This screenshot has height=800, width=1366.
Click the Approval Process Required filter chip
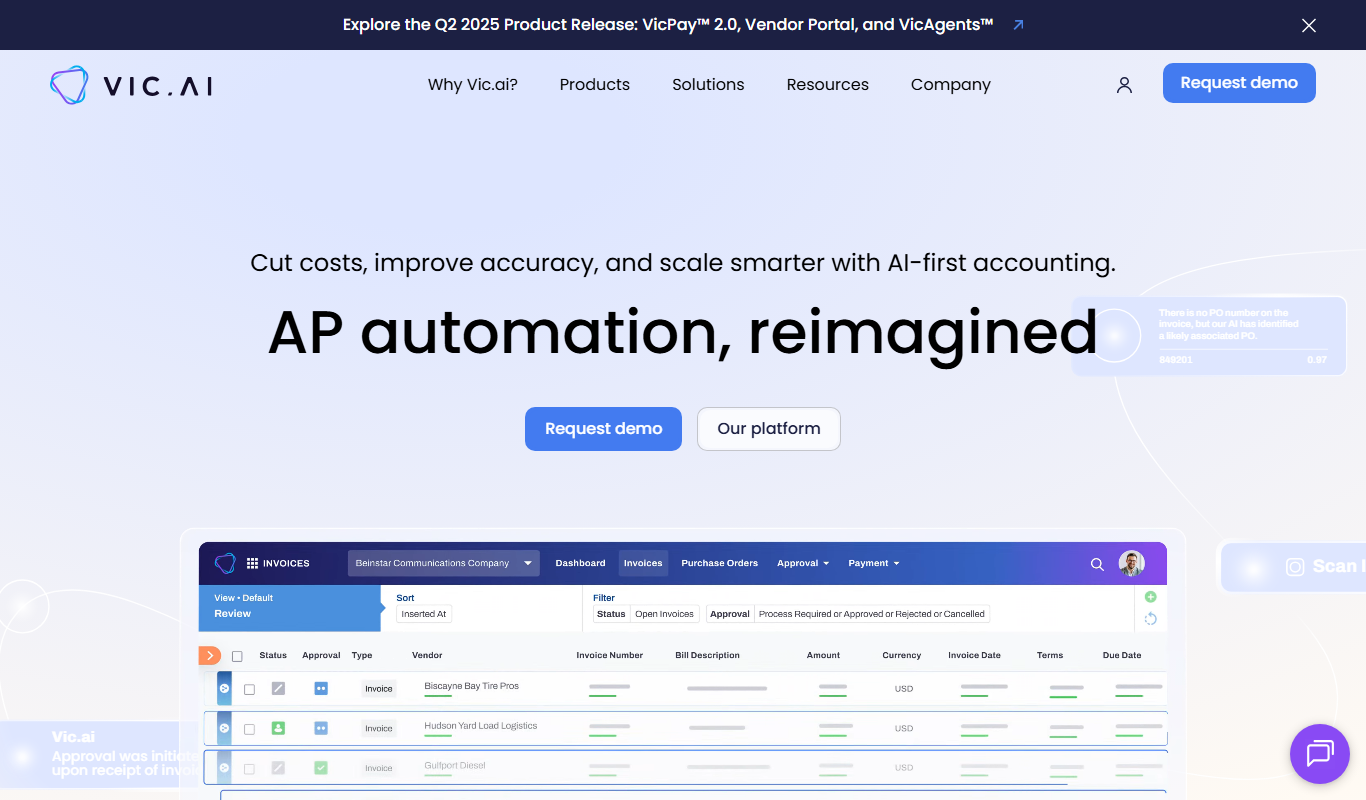[848, 614]
